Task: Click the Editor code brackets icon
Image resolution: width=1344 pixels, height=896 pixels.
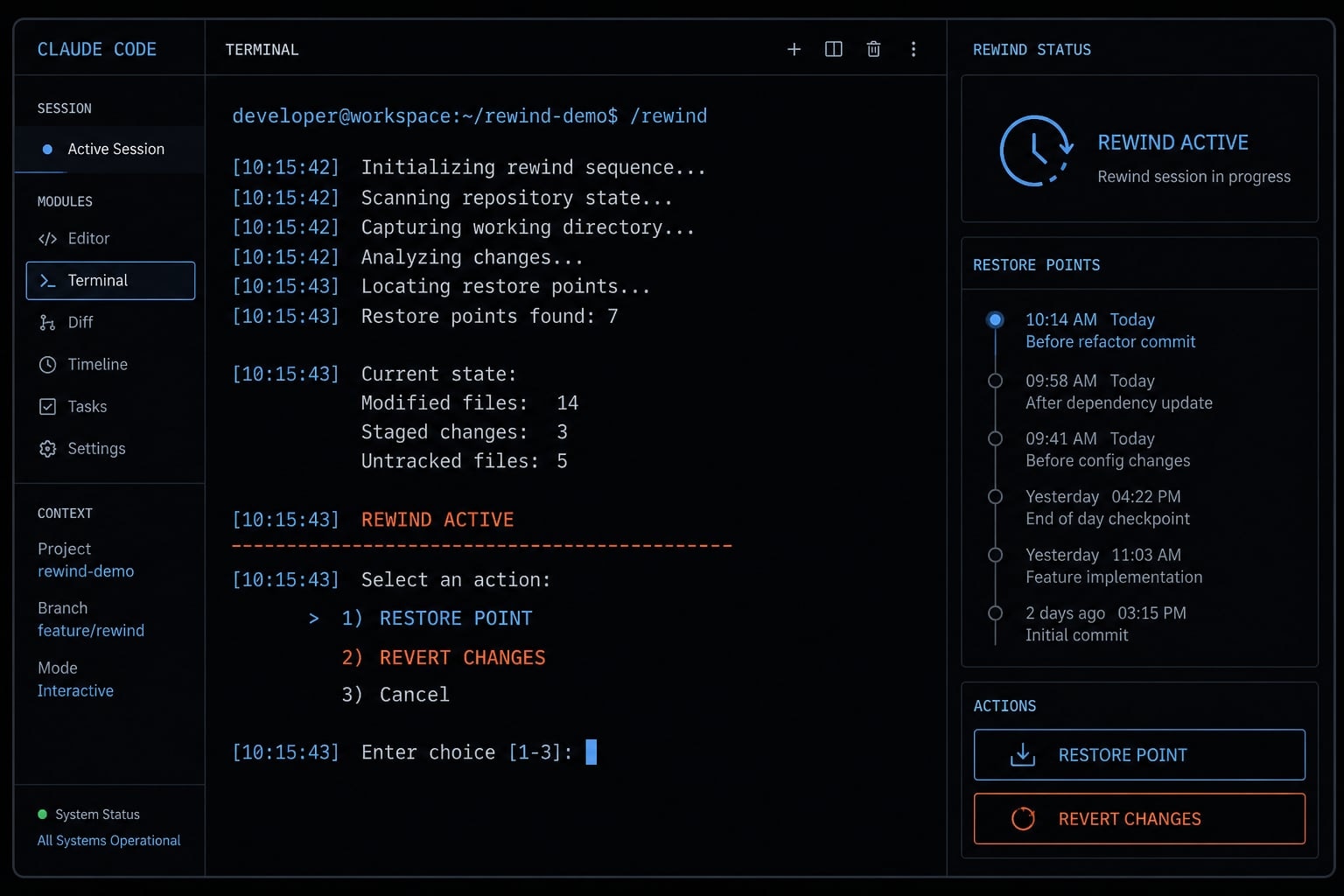Action: (x=47, y=238)
